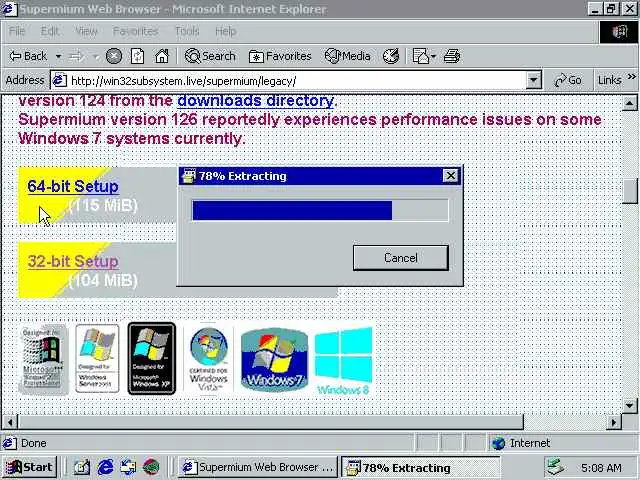Click the IE icon in window title bar

coord(9,9)
